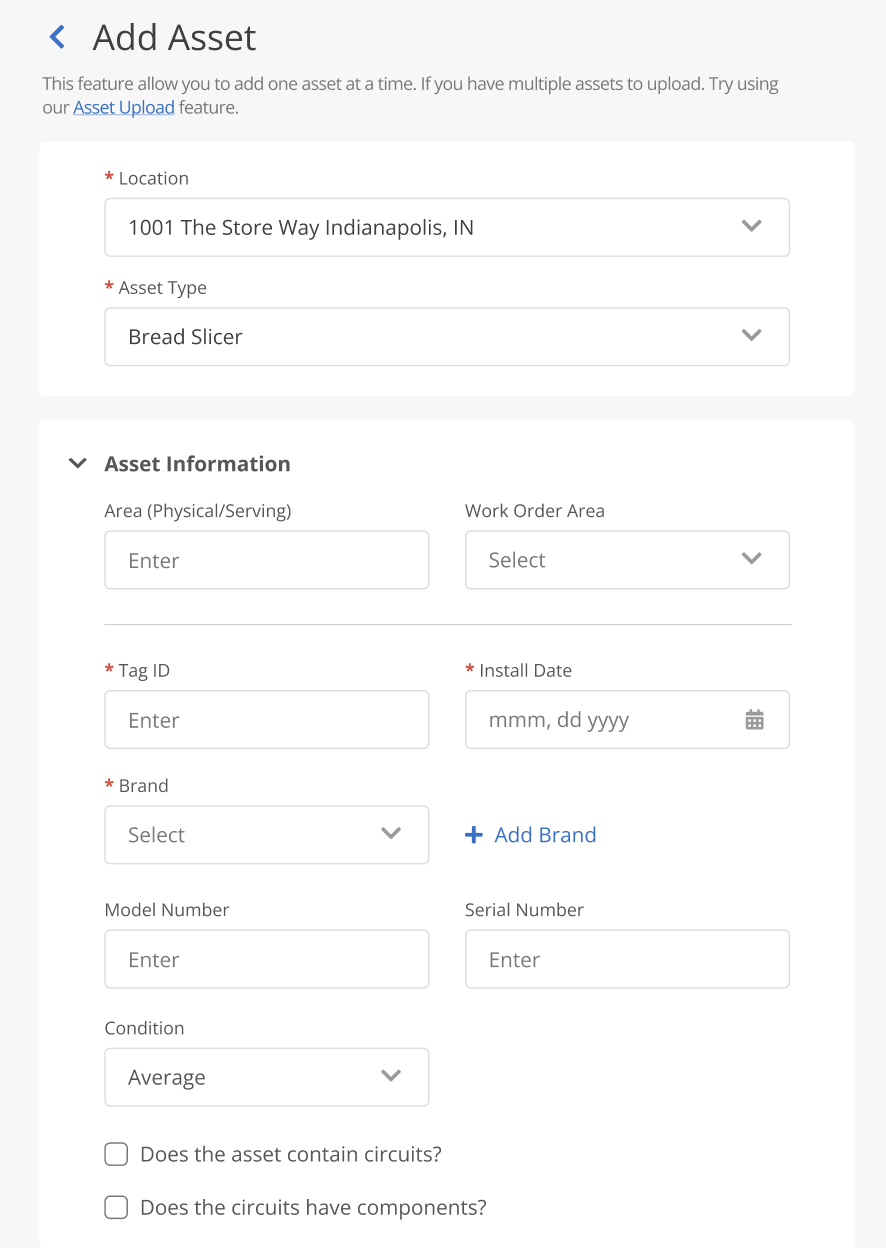Image resolution: width=886 pixels, height=1248 pixels.
Task: Open the Location dropdown
Action: coord(447,227)
